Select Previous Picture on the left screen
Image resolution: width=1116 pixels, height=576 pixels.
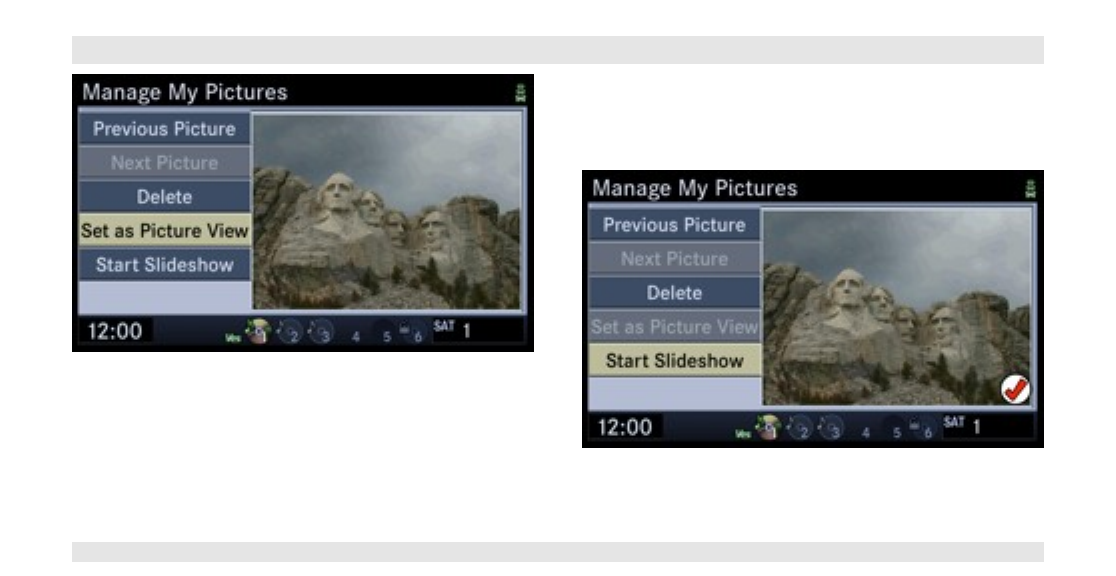(164, 129)
